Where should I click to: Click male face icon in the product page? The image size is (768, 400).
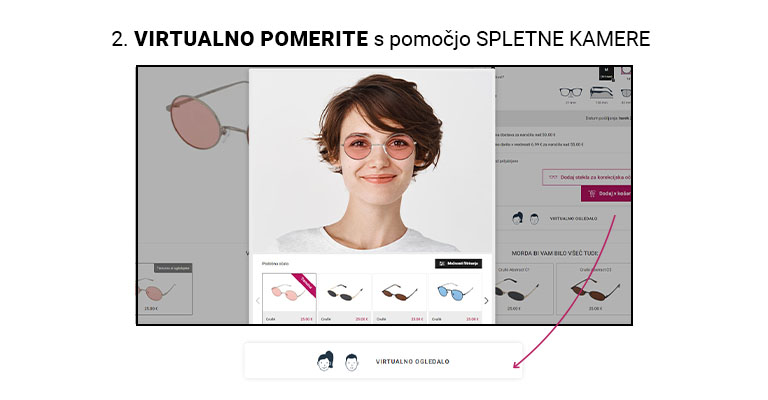pyautogui.click(x=534, y=219)
